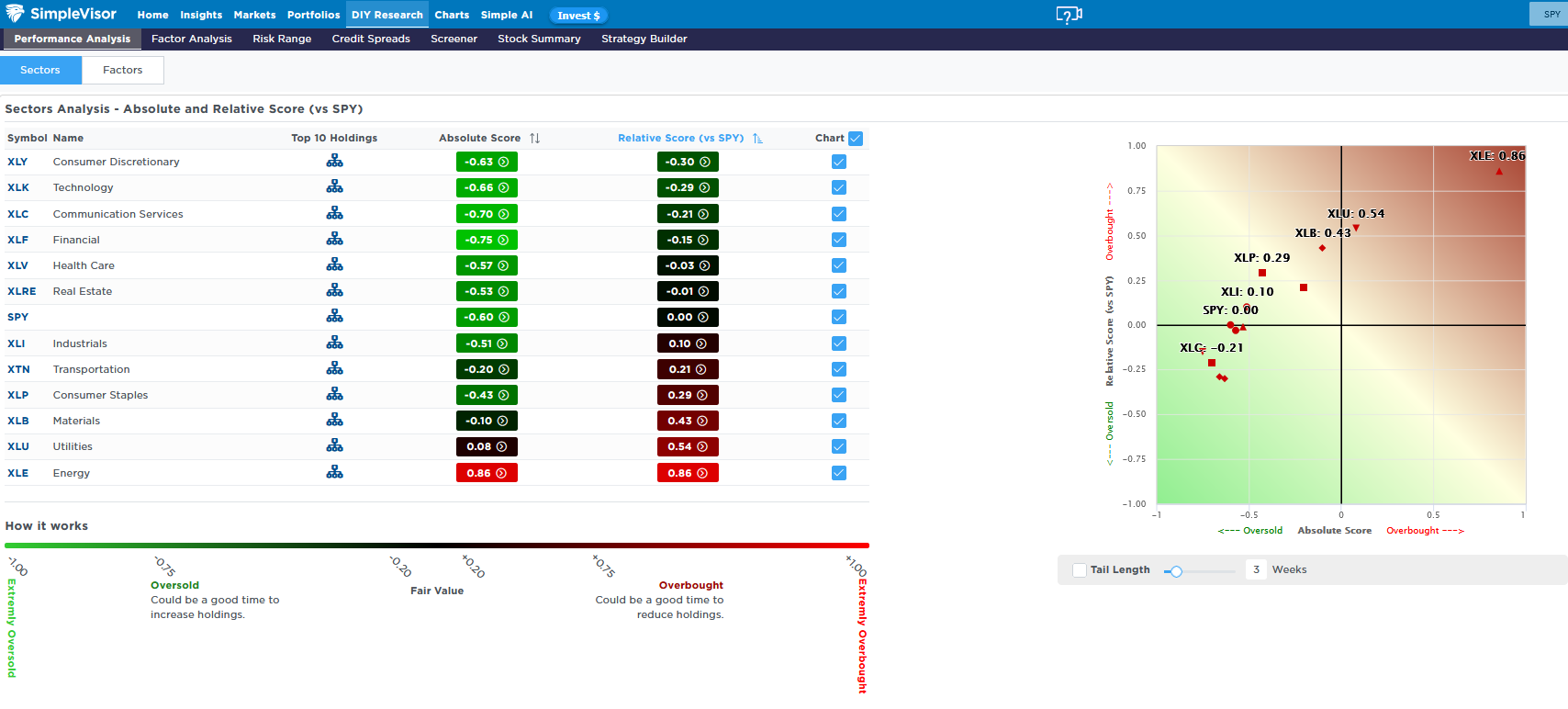
Task: Open holdings icon for XLE Energy
Action: tap(334, 473)
